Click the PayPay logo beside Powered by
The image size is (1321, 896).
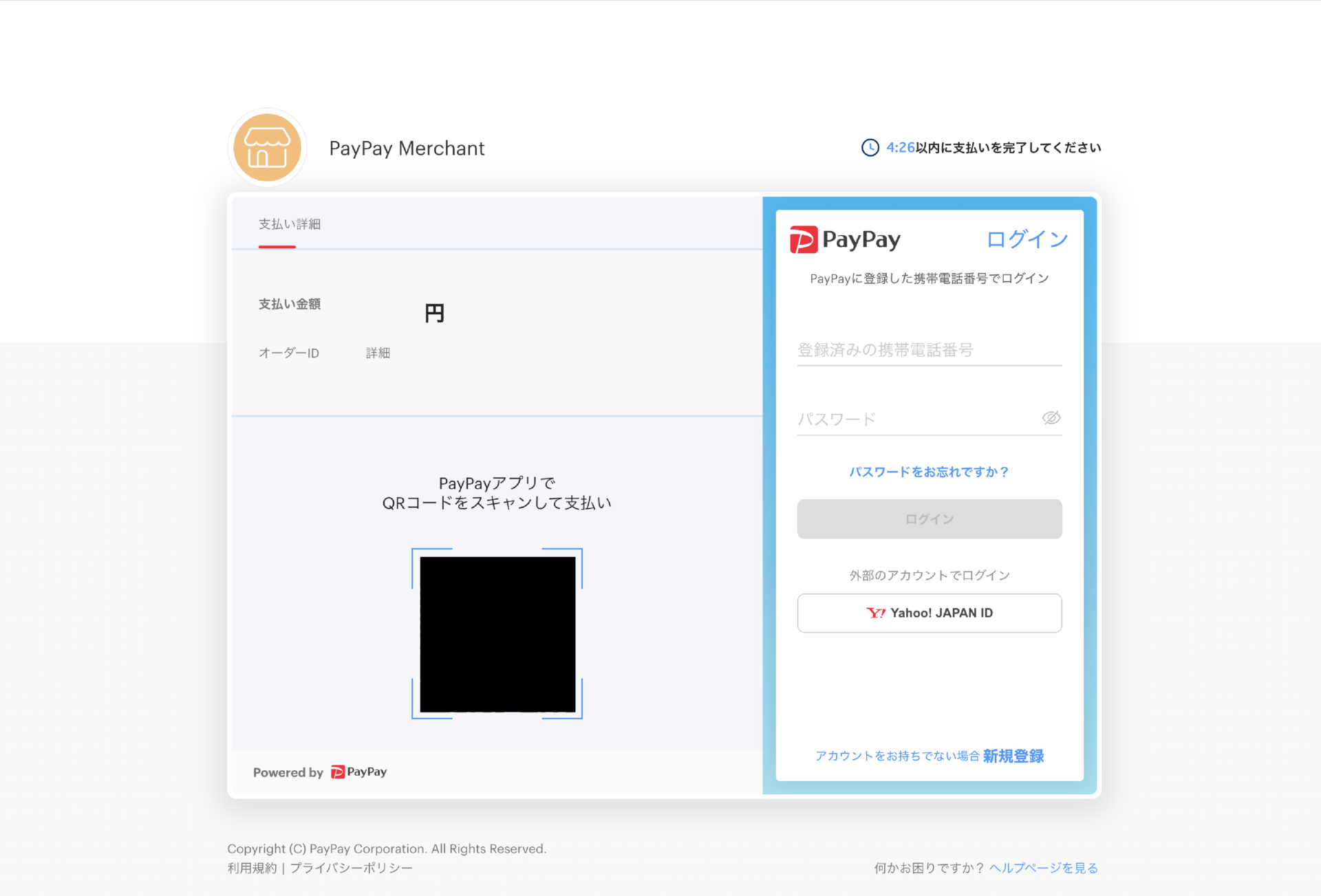tap(358, 772)
